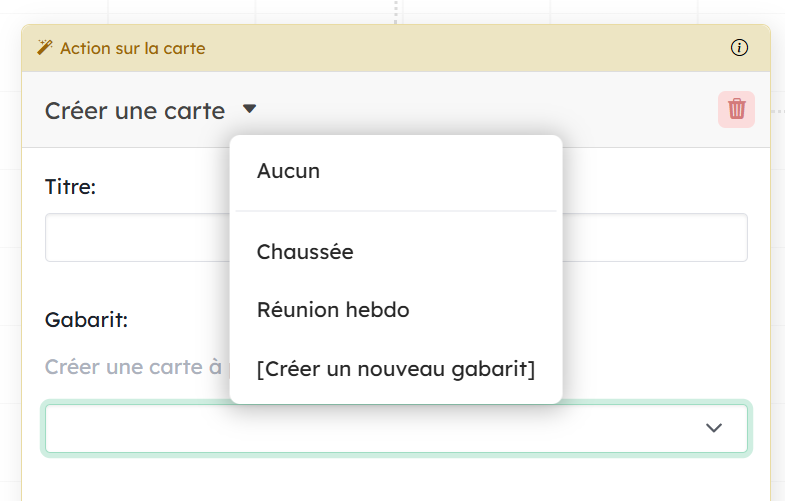Open the Gabarit combo box
The width and height of the screenshot is (785, 501).
pos(380,428)
